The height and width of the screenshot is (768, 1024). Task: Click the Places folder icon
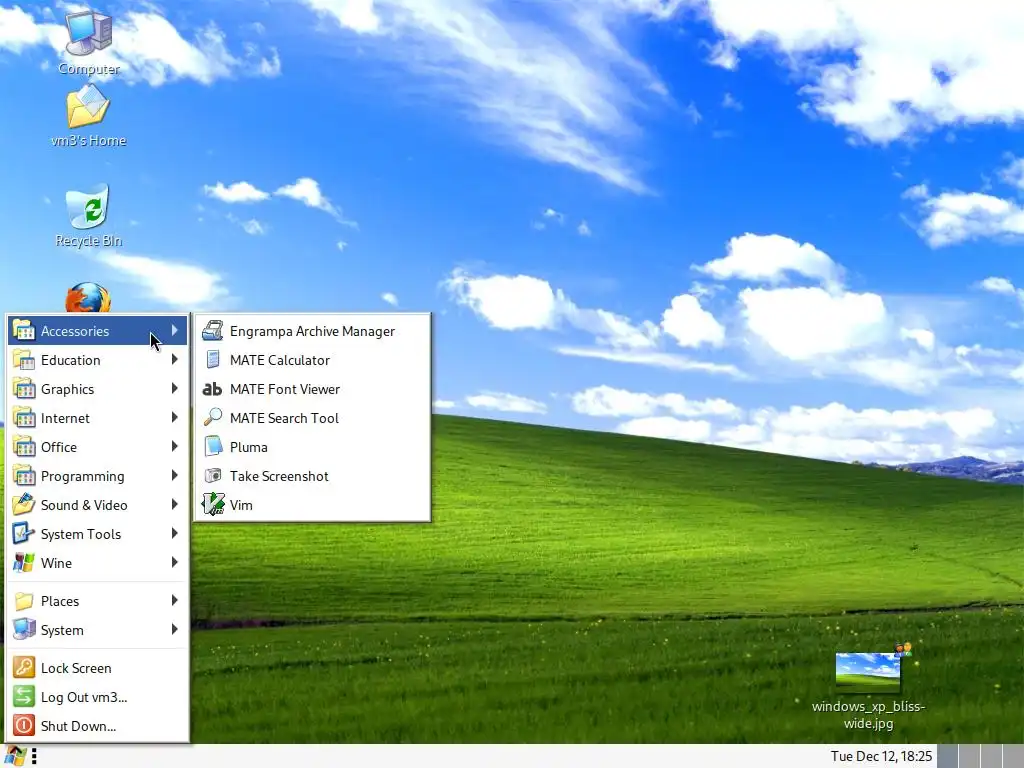coord(24,601)
